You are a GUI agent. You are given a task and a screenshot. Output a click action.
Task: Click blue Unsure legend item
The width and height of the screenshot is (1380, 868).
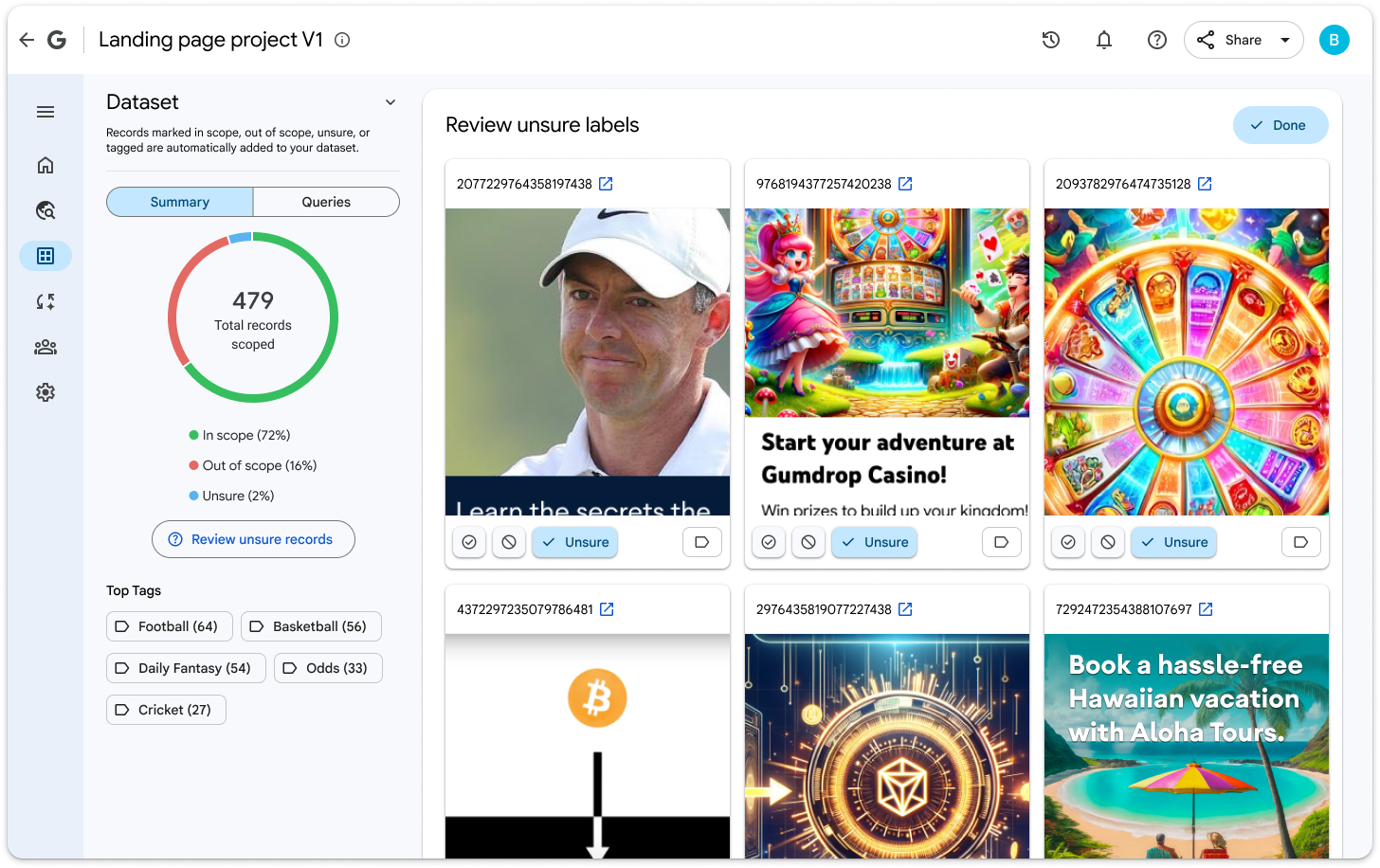click(231, 496)
